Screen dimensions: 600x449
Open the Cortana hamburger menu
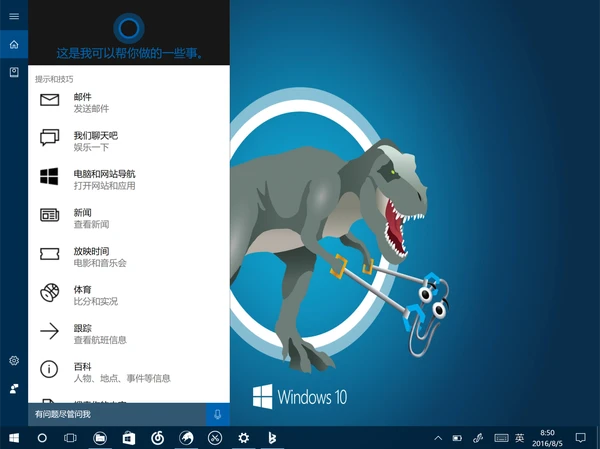click(x=14, y=16)
